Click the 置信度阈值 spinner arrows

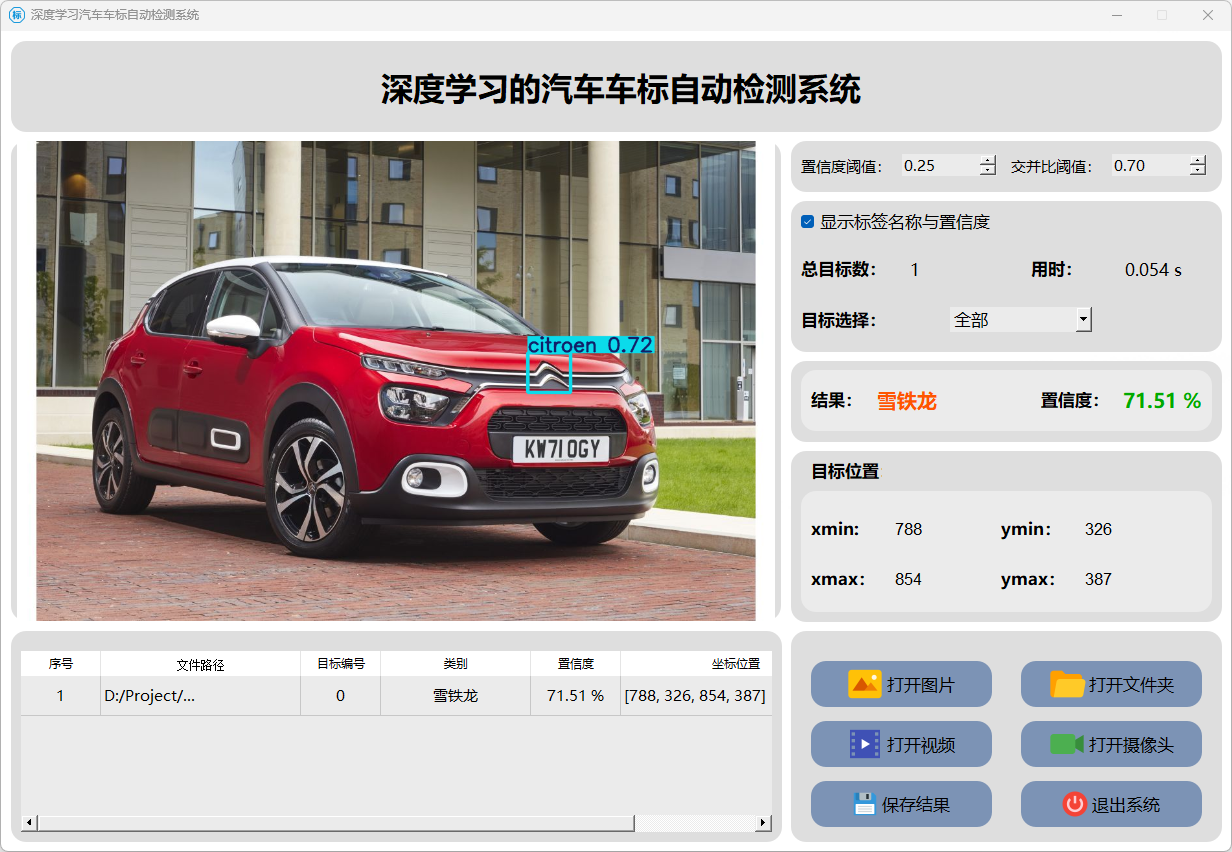tap(988, 166)
